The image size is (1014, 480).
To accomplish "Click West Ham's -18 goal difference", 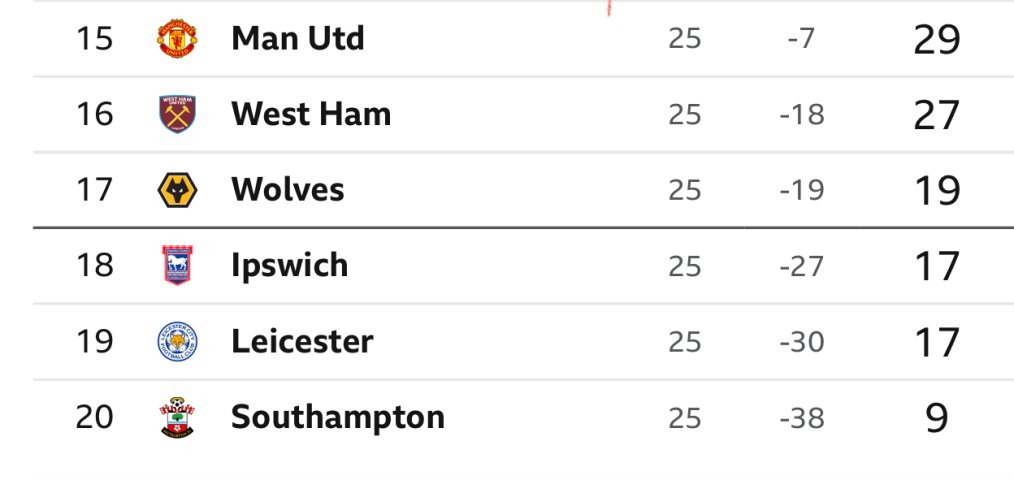I will pos(802,115).
